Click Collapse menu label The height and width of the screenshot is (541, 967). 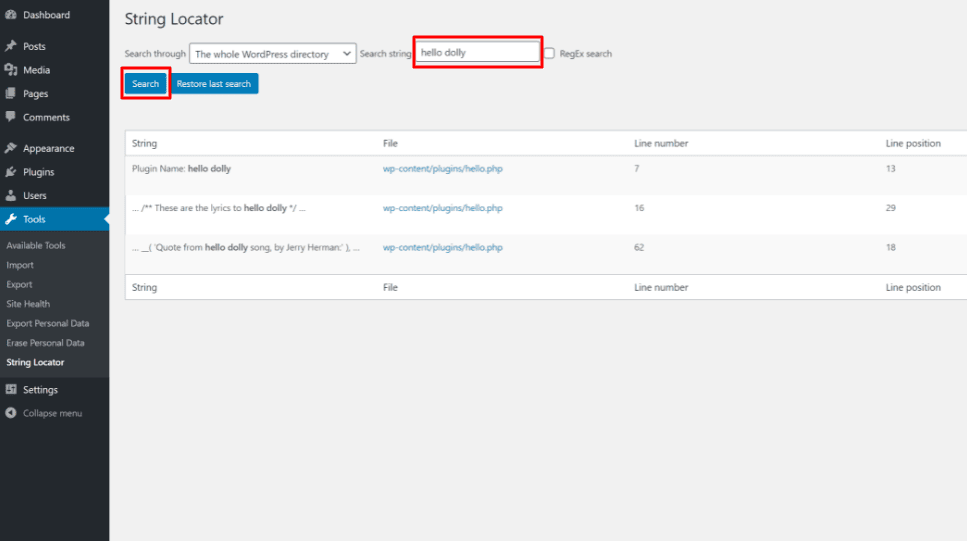[x=52, y=413]
